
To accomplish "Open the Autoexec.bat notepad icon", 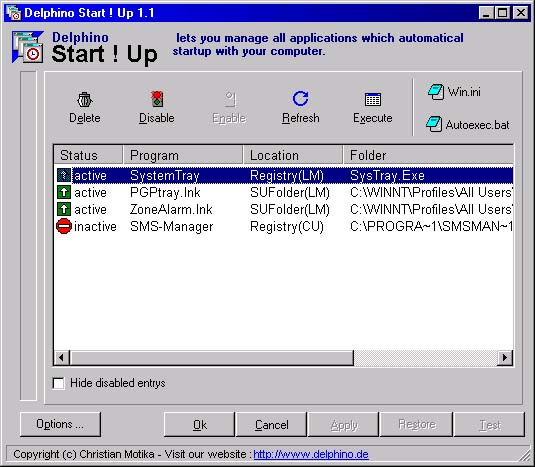I will [434, 124].
